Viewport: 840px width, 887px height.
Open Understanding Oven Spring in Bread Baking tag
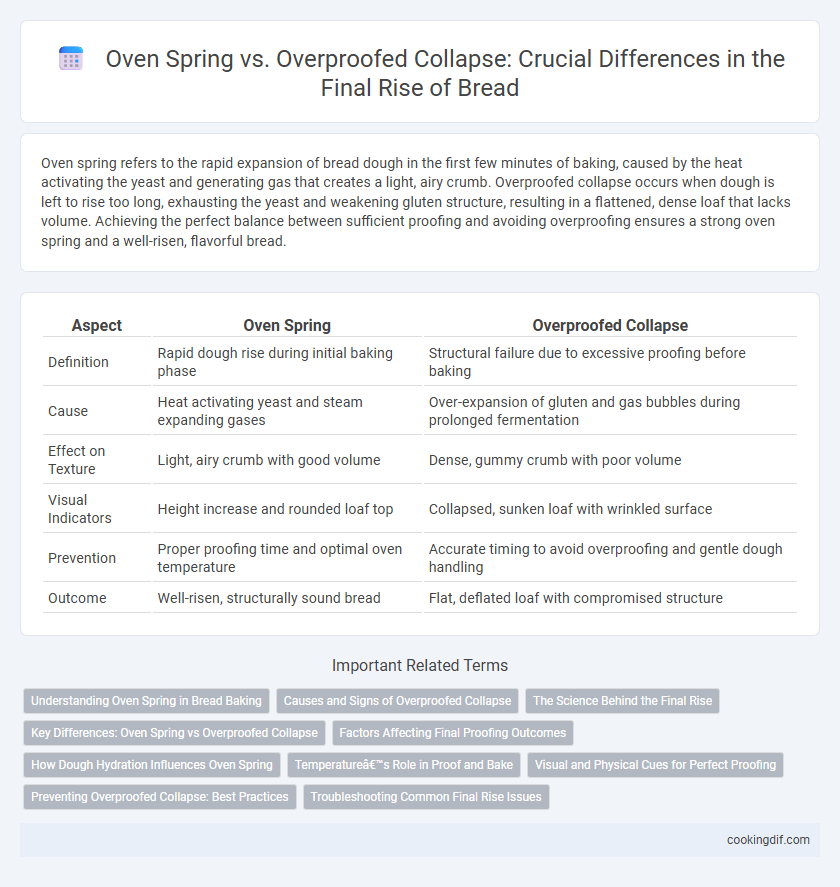147,701
